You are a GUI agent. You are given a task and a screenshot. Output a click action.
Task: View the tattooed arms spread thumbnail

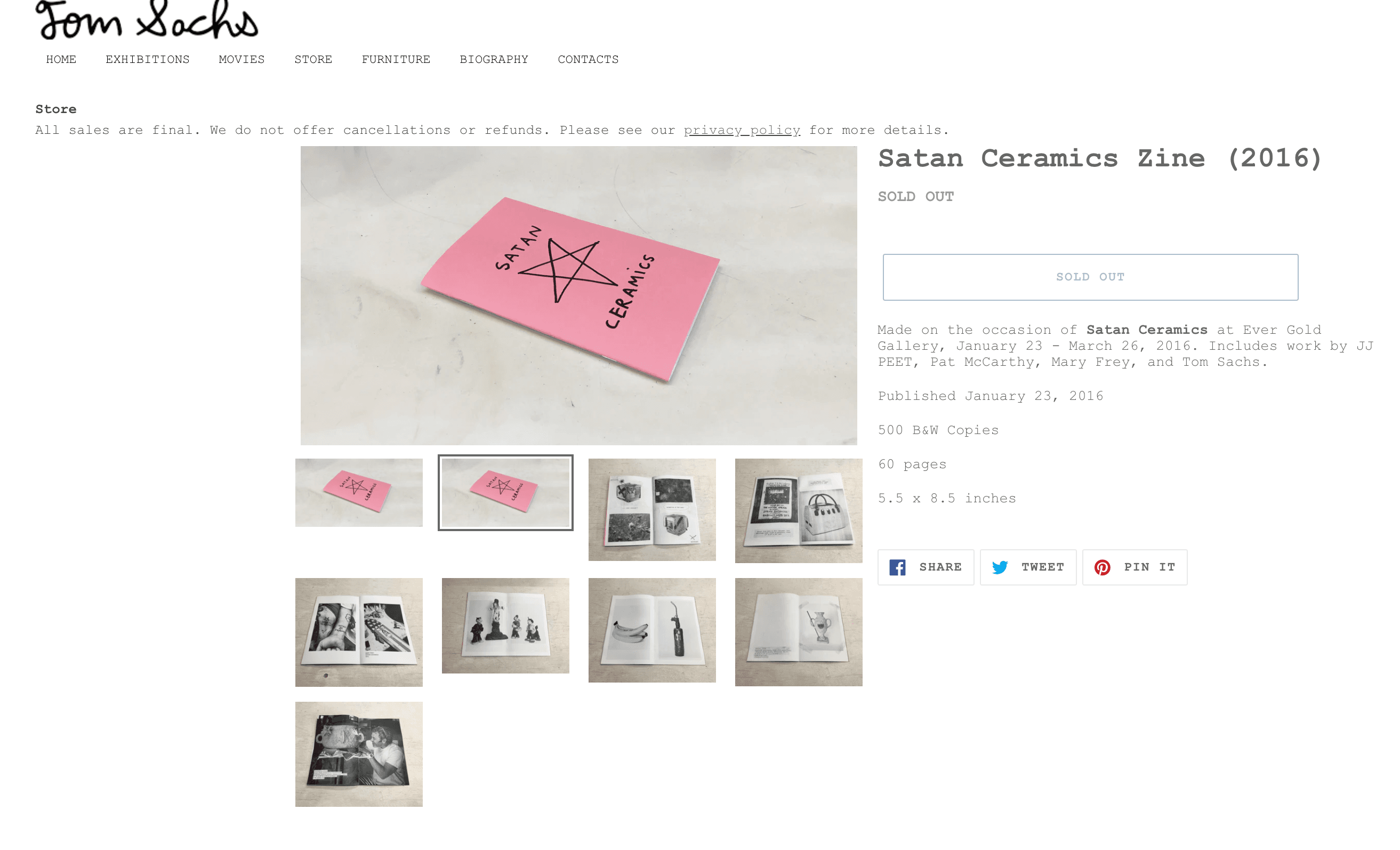358,632
